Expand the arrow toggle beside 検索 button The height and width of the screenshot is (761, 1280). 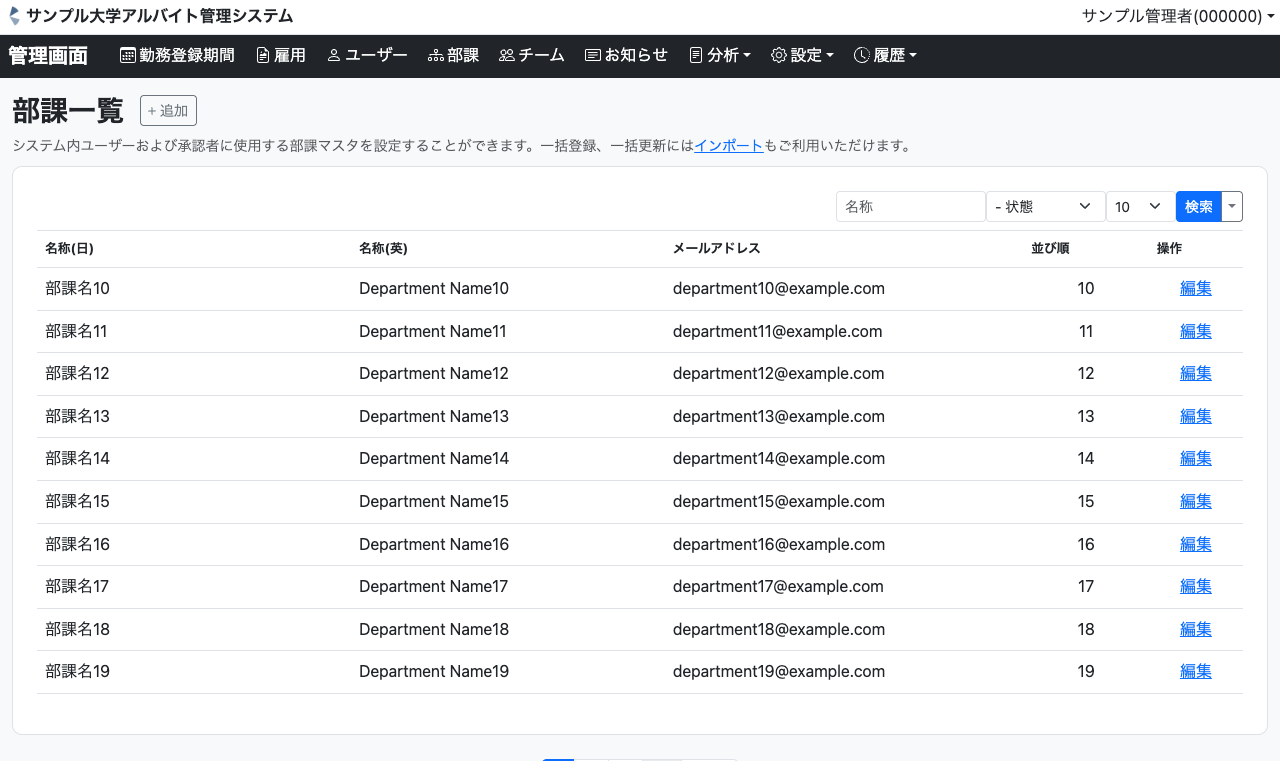1232,207
